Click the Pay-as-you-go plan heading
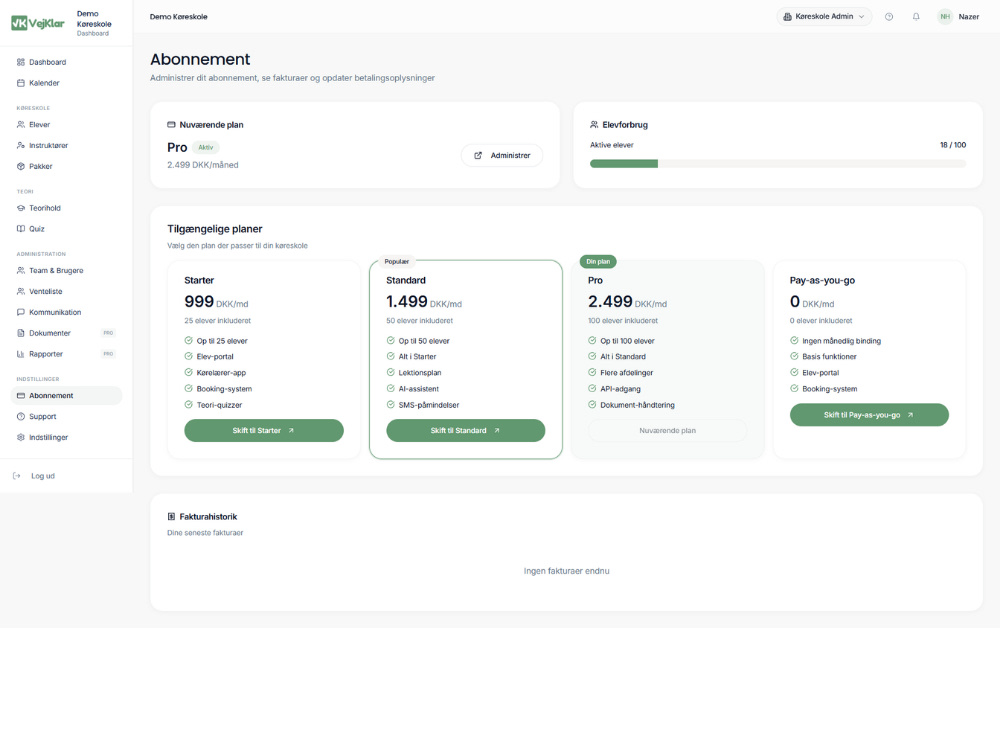 click(822, 280)
